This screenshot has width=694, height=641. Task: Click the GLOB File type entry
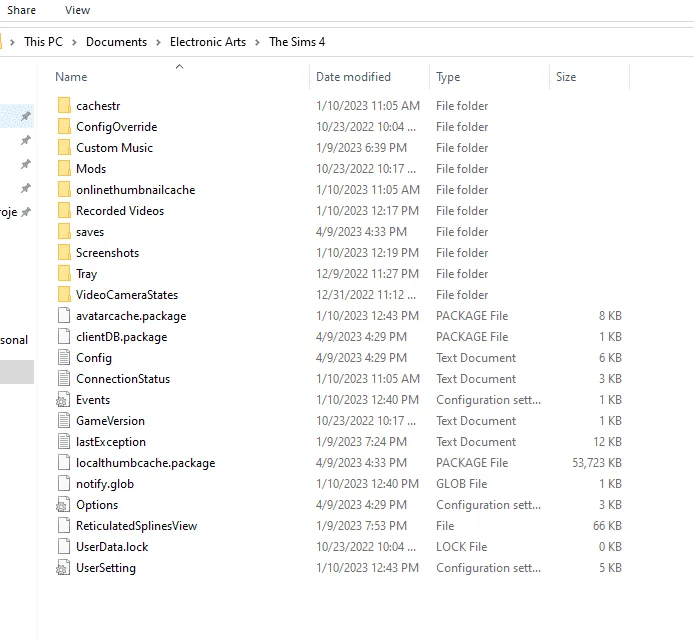click(461, 484)
